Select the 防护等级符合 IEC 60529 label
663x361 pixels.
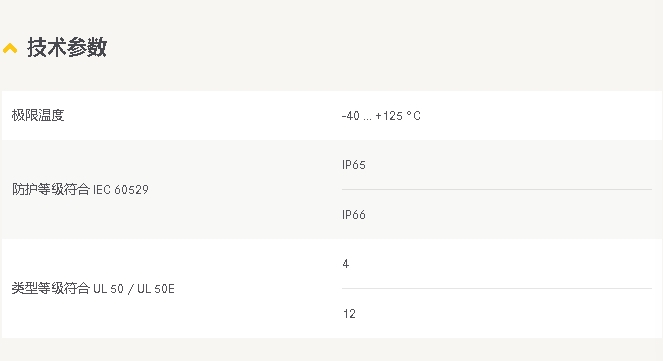[80, 189]
